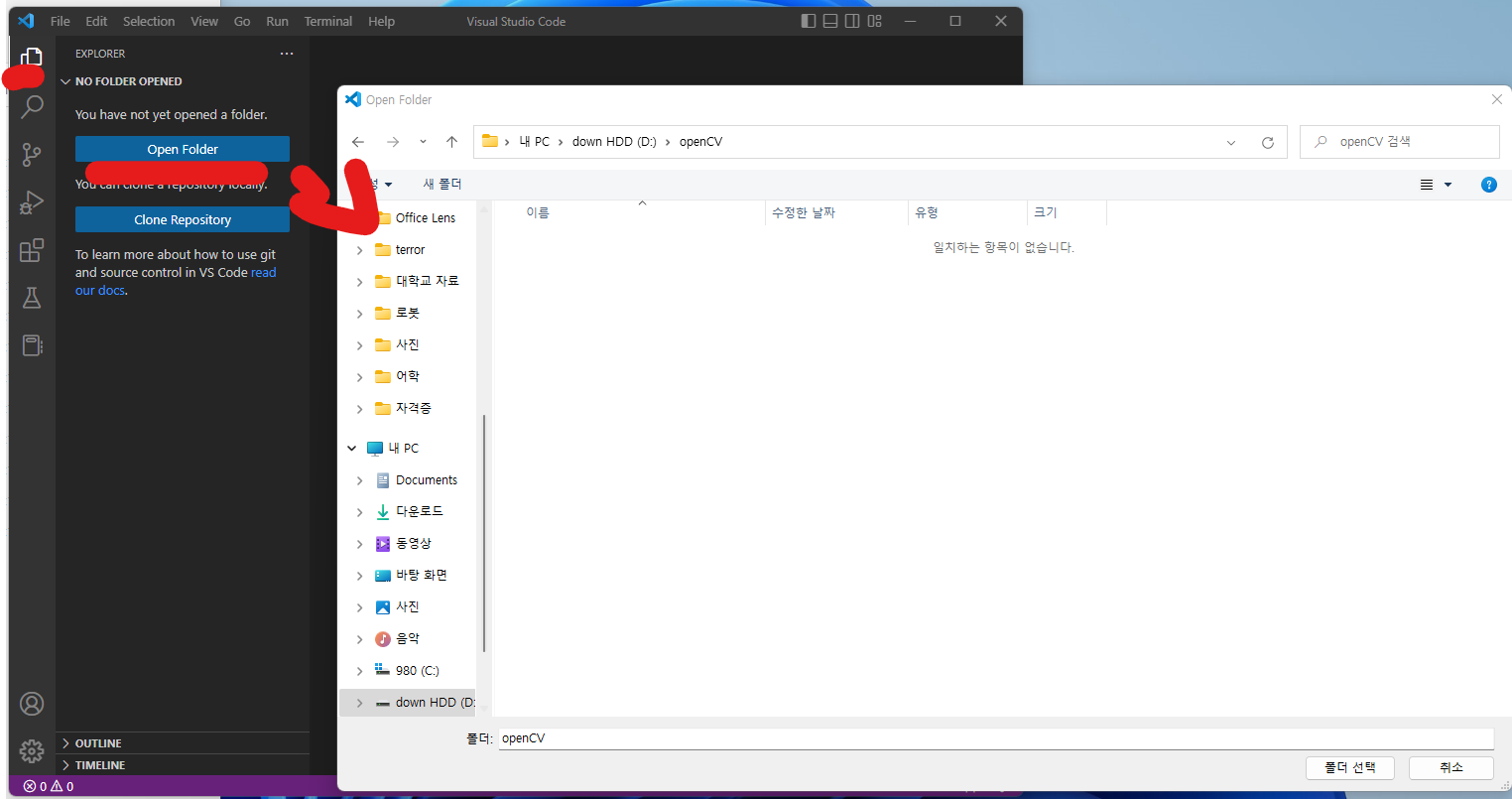This screenshot has height=799, width=1512.
Task: Expand the down HDD (D:) drive chevron
Action: 359,703
